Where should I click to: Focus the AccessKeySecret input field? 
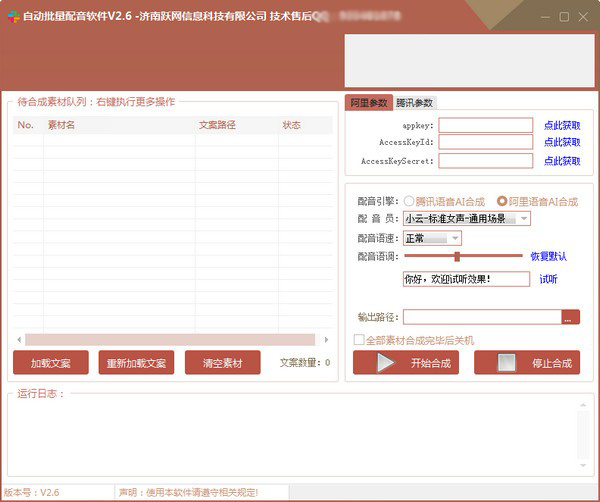(x=486, y=161)
